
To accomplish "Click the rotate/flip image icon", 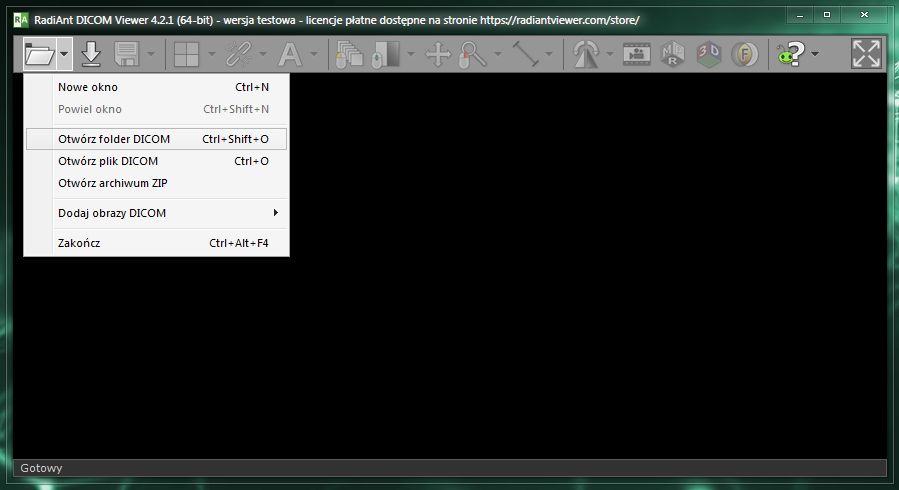I will tap(586, 54).
